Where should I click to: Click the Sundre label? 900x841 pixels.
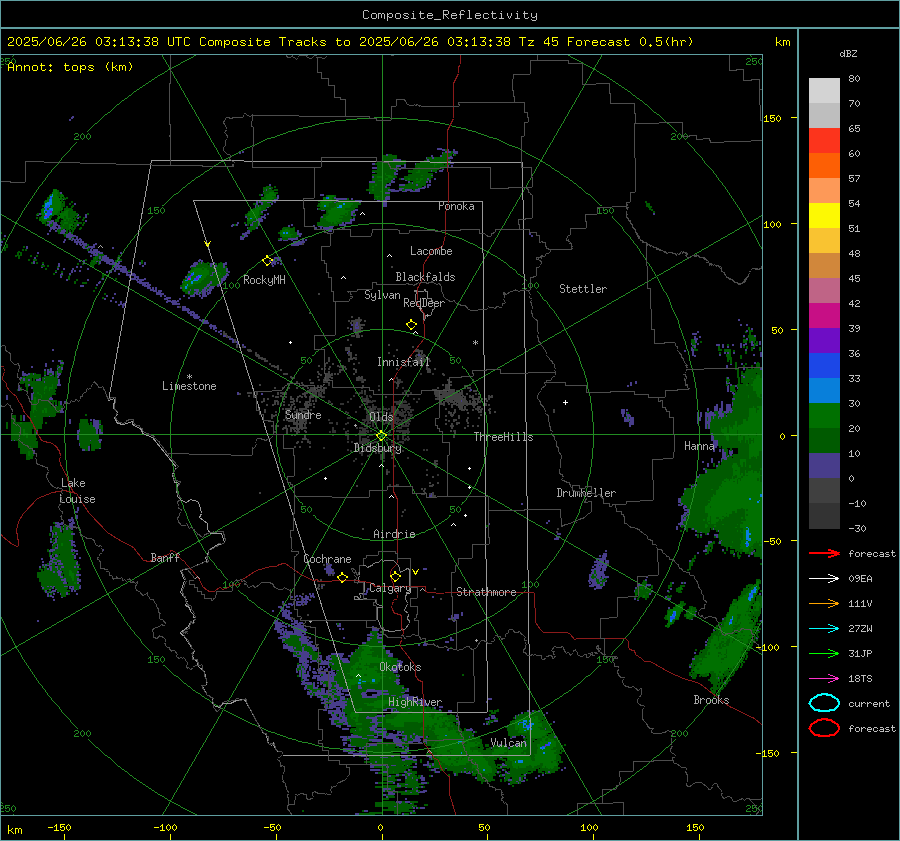(x=303, y=414)
